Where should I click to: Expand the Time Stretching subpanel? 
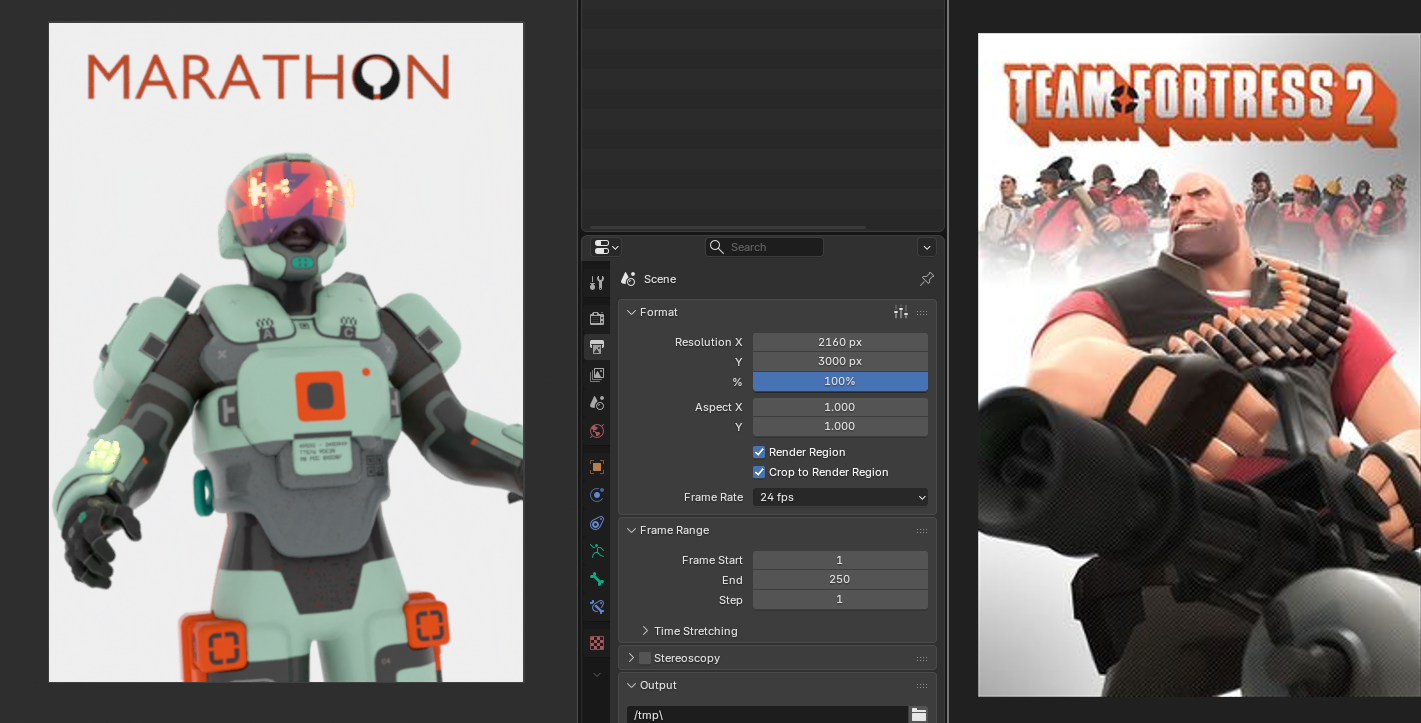[x=645, y=631]
